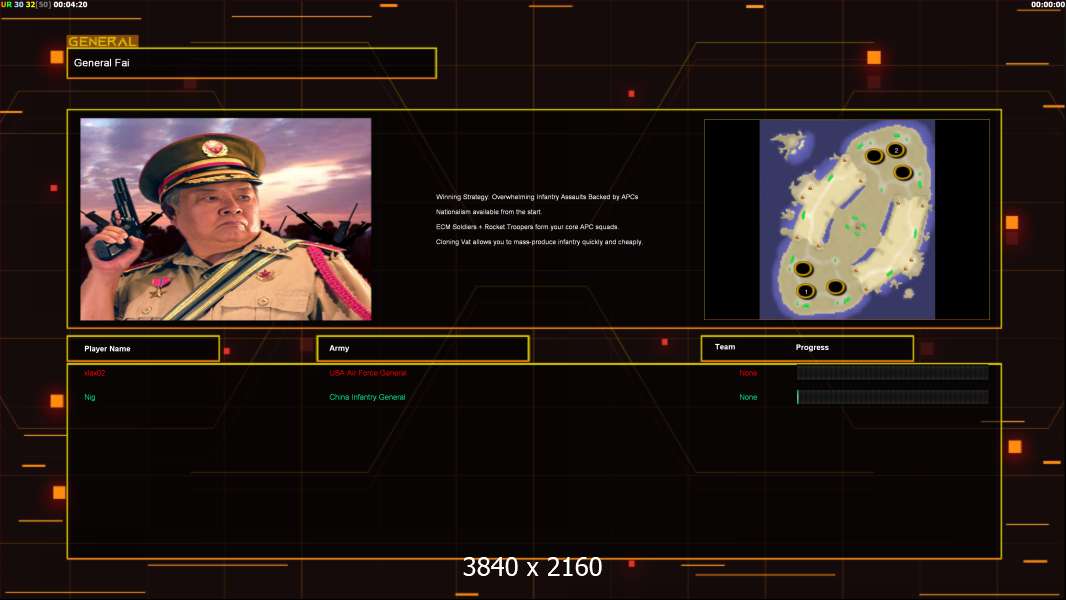Click the Winning Strategy description line
Image resolution: width=1066 pixels, height=600 pixels.
[x=537, y=197]
